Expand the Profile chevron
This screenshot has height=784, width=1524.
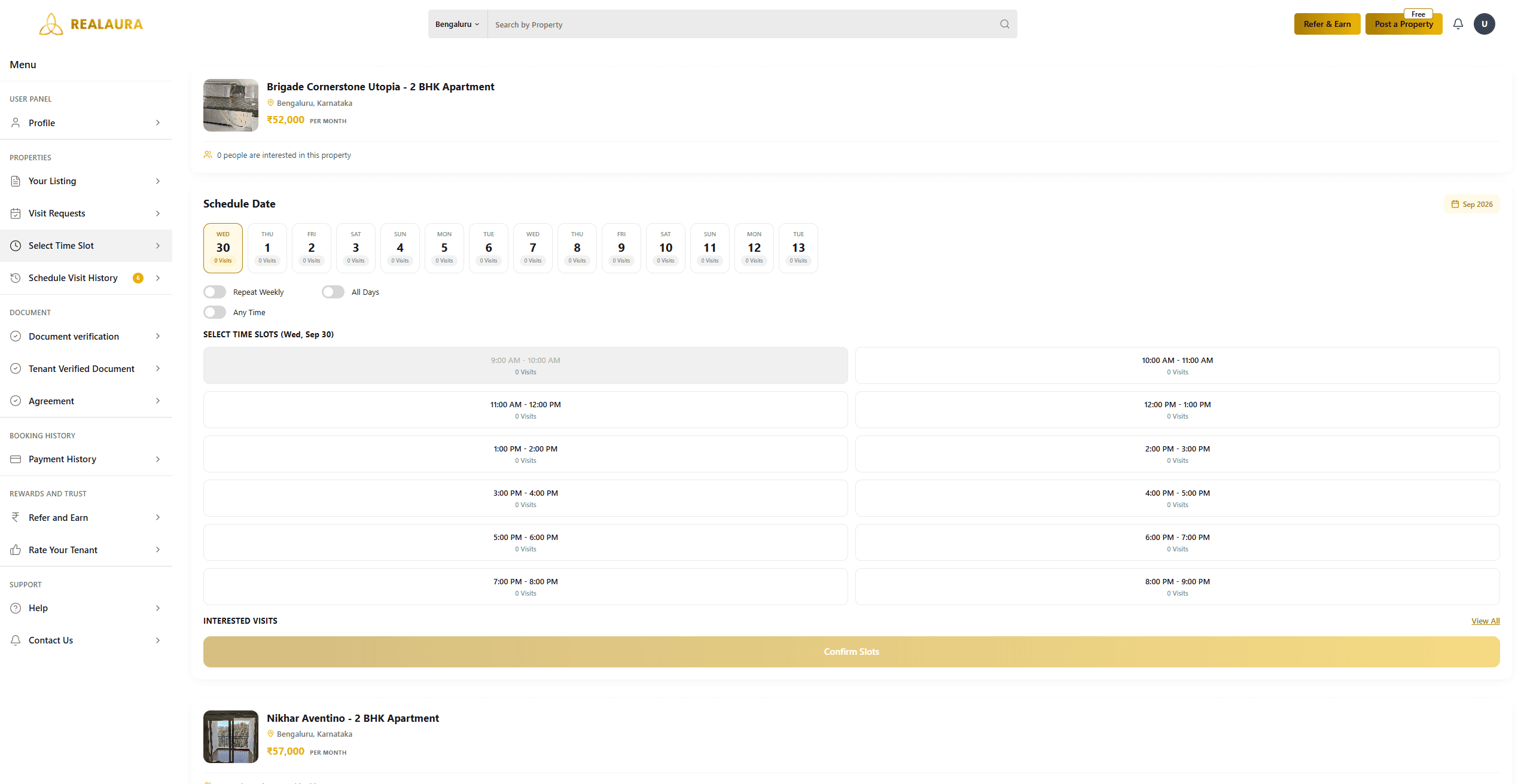tap(158, 123)
